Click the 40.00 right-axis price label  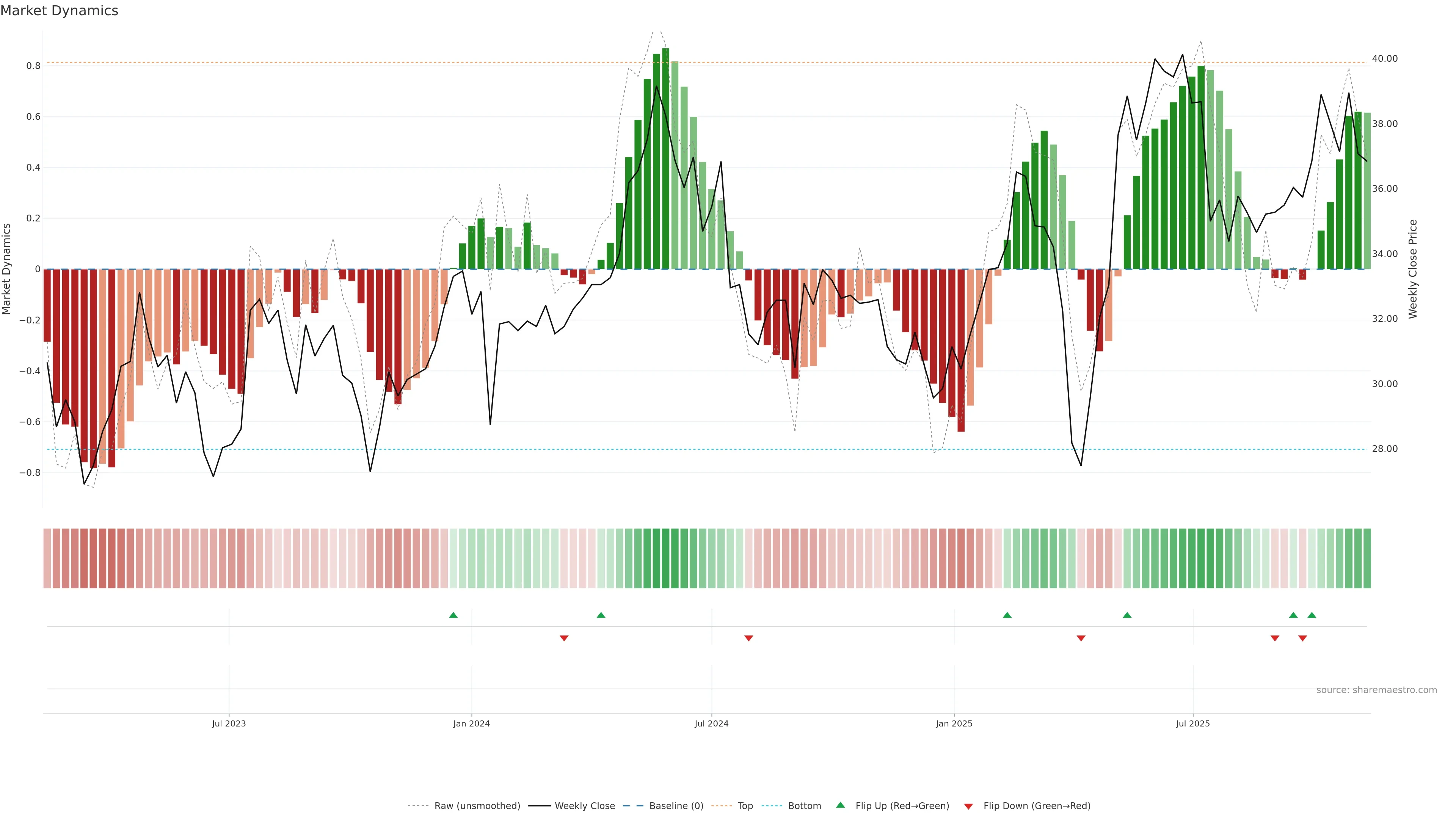click(1385, 59)
